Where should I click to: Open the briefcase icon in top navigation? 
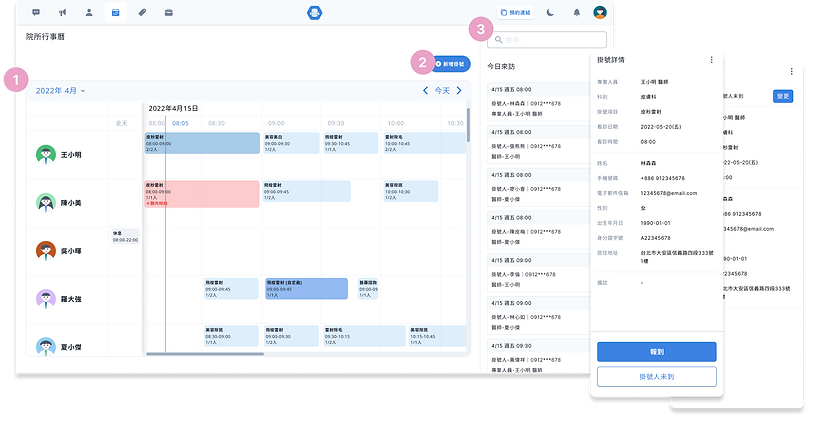[x=169, y=13]
